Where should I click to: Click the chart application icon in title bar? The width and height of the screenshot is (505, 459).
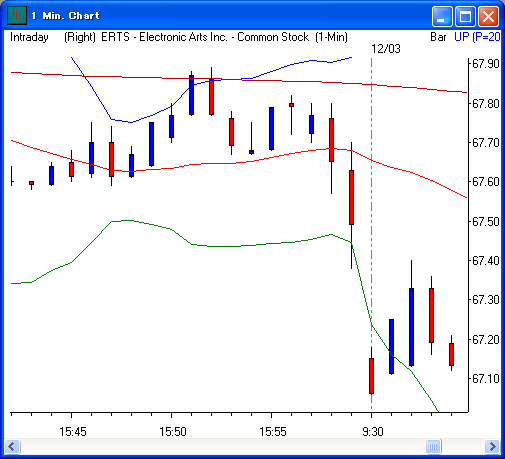coord(17,15)
